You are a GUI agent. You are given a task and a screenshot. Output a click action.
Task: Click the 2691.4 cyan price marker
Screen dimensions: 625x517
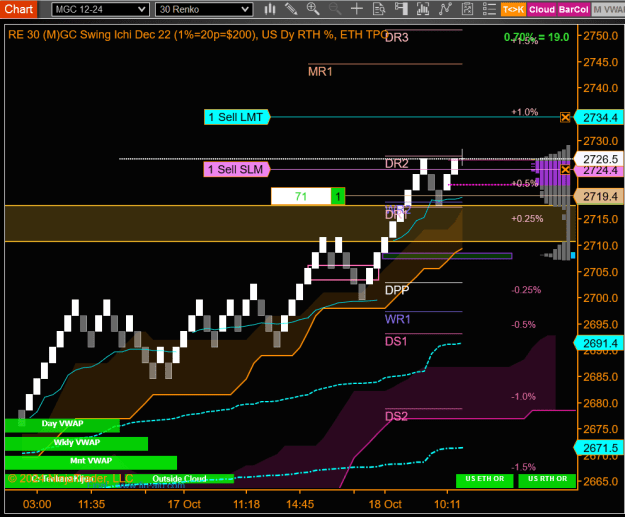coord(599,343)
